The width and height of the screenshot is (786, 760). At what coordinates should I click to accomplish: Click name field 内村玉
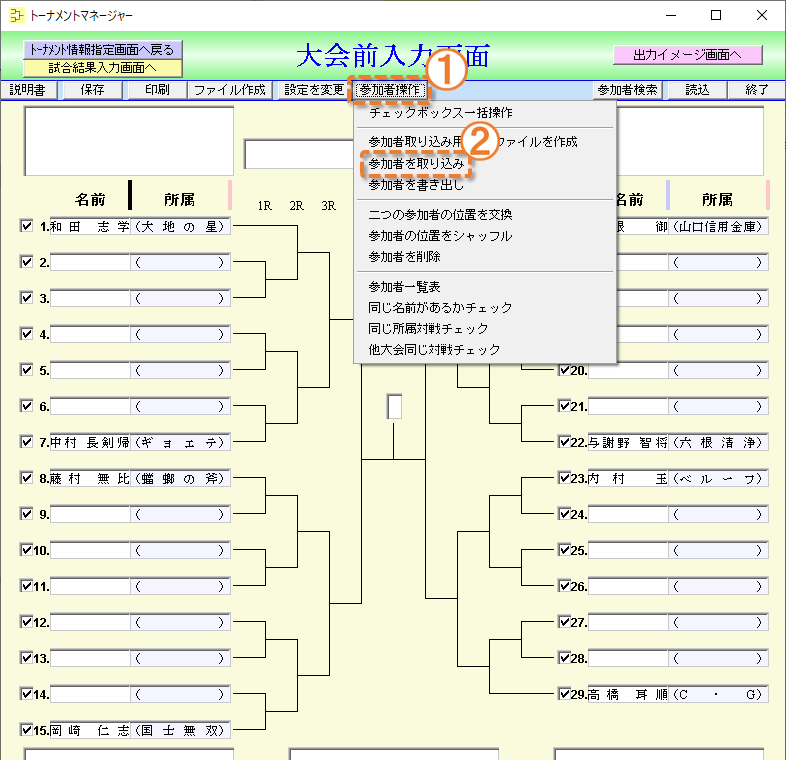pos(628,478)
